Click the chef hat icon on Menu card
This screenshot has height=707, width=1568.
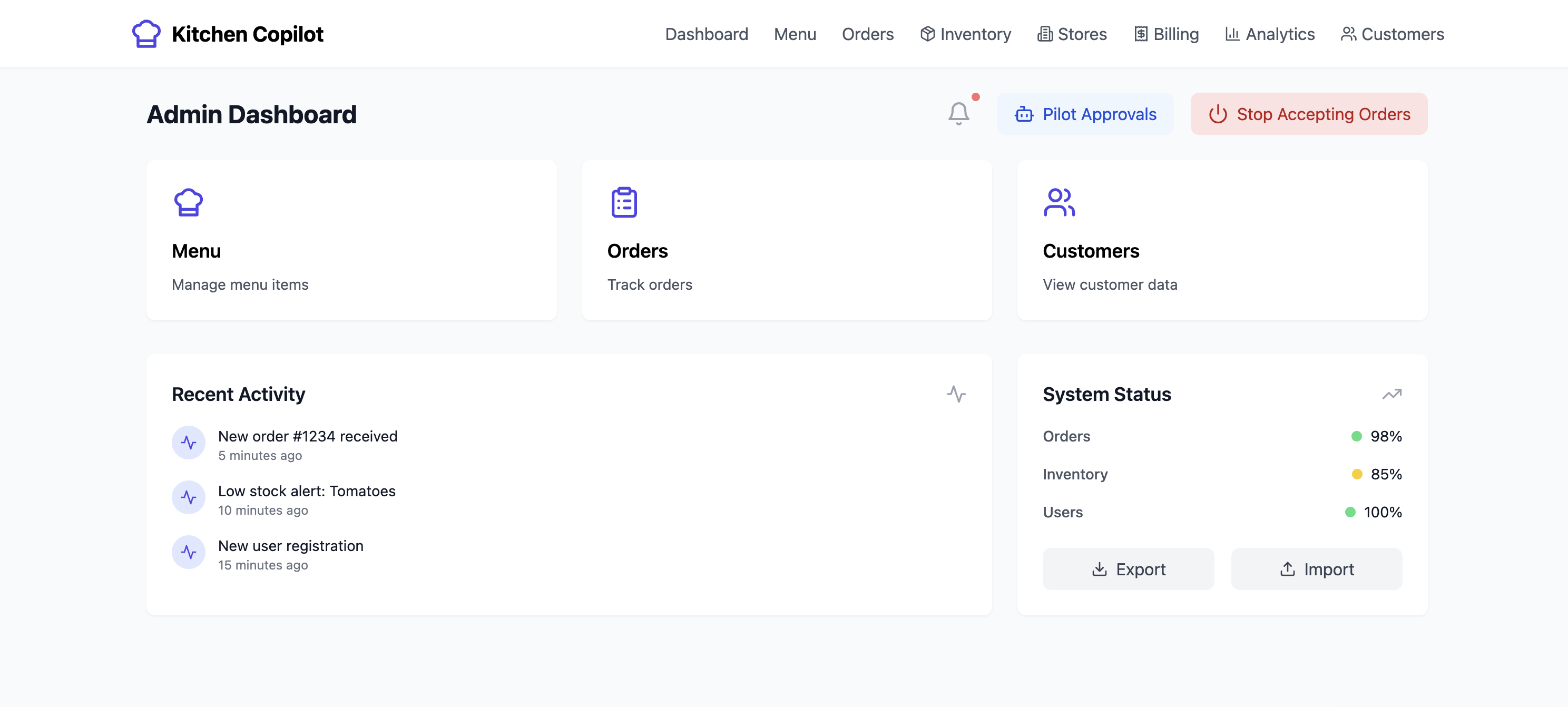coord(188,202)
